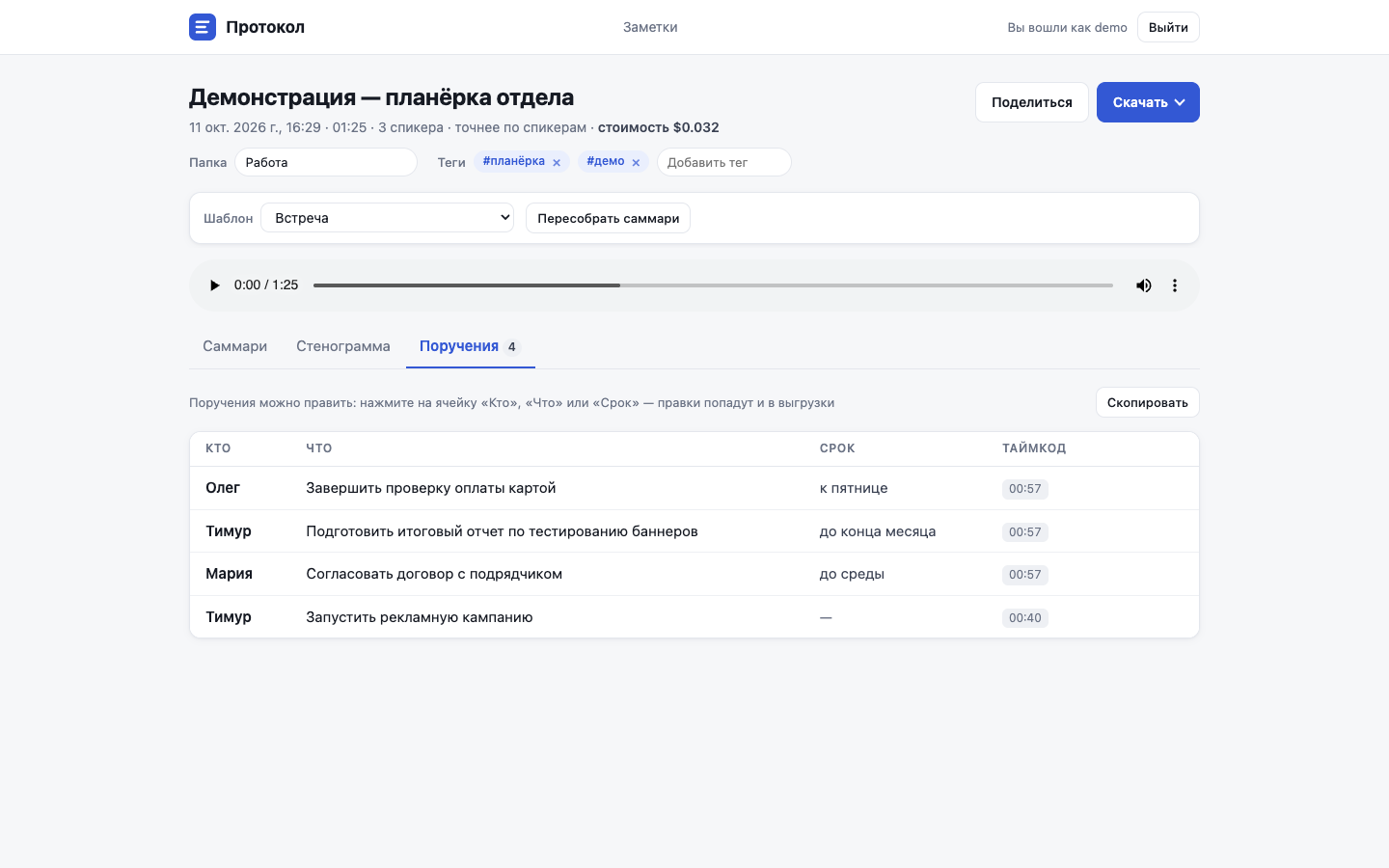Edit deadline 'к пятнице'
This screenshot has height=868, width=1389.
click(854, 488)
